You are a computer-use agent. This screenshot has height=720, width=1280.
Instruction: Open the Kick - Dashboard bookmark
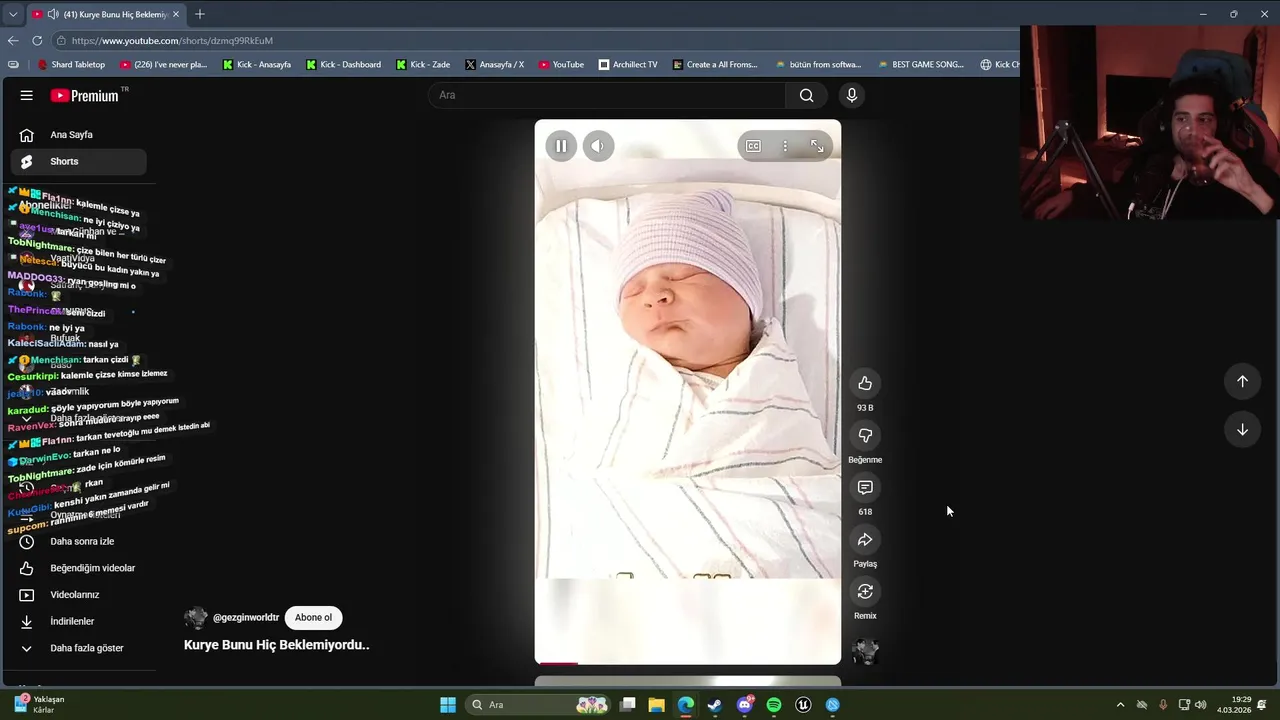click(x=343, y=64)
